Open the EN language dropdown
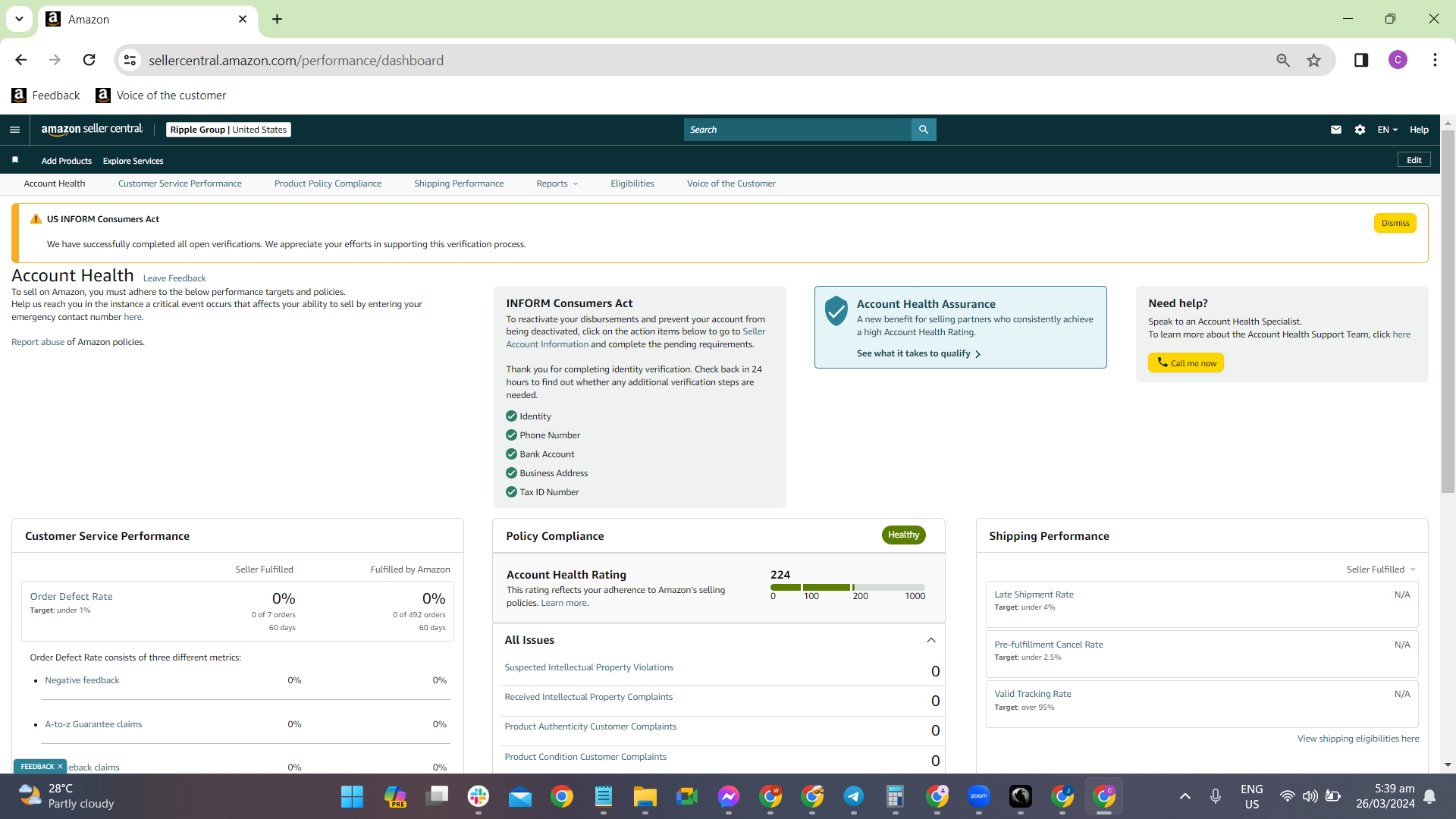The height and width of the screenshot is (819, 1456). point(1387,130)
